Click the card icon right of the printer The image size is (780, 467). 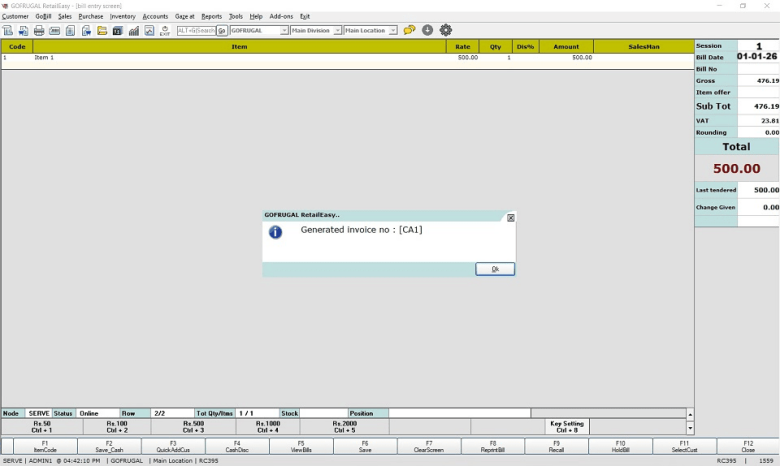(x=55, y=31)
